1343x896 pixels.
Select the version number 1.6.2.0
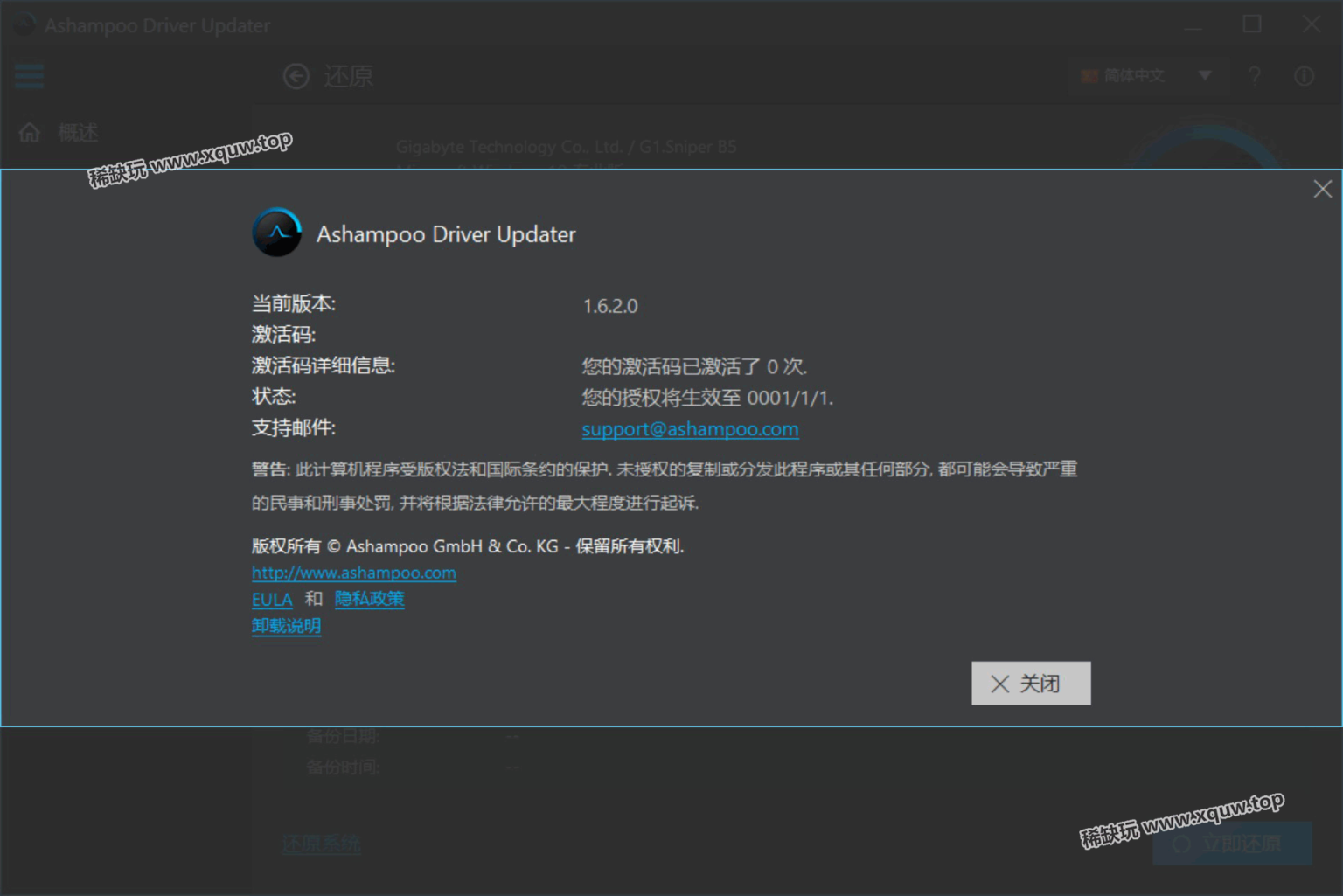(x=610, y=306)
